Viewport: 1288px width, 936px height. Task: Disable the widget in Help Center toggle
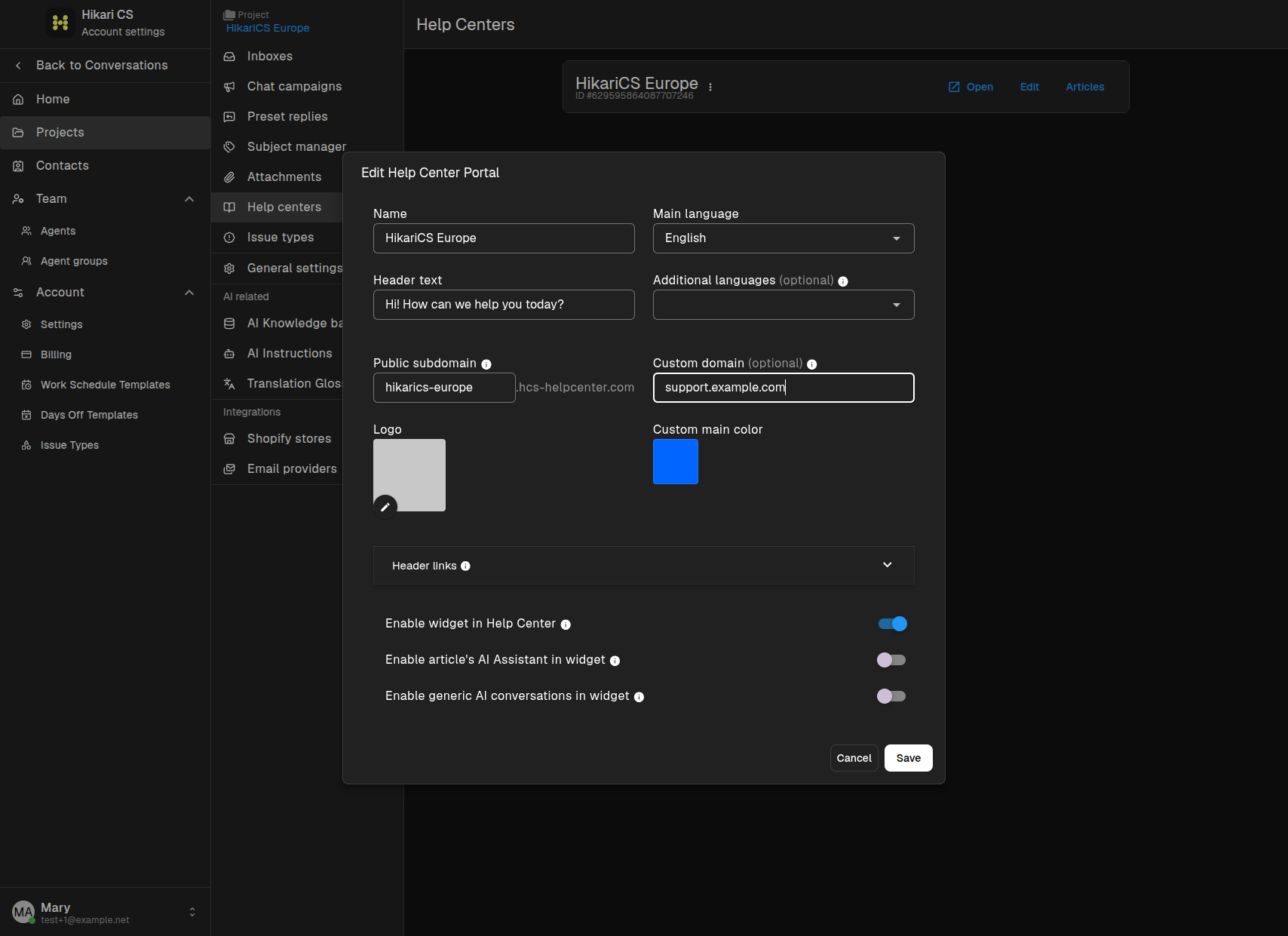pyautogui.click(x=892, y=624)
